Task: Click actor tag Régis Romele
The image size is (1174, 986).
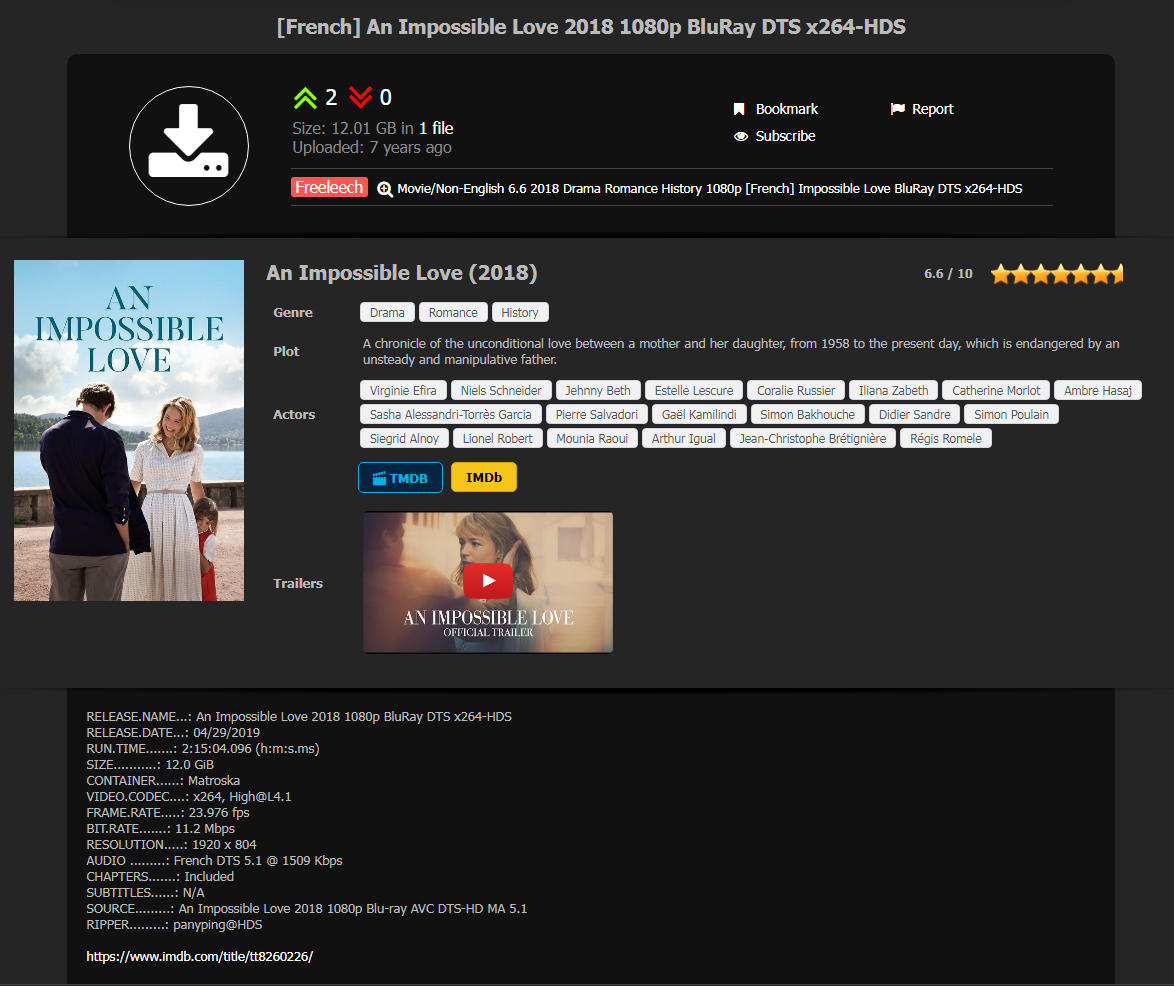Action: pyautogui.click(x=946, y=438)
